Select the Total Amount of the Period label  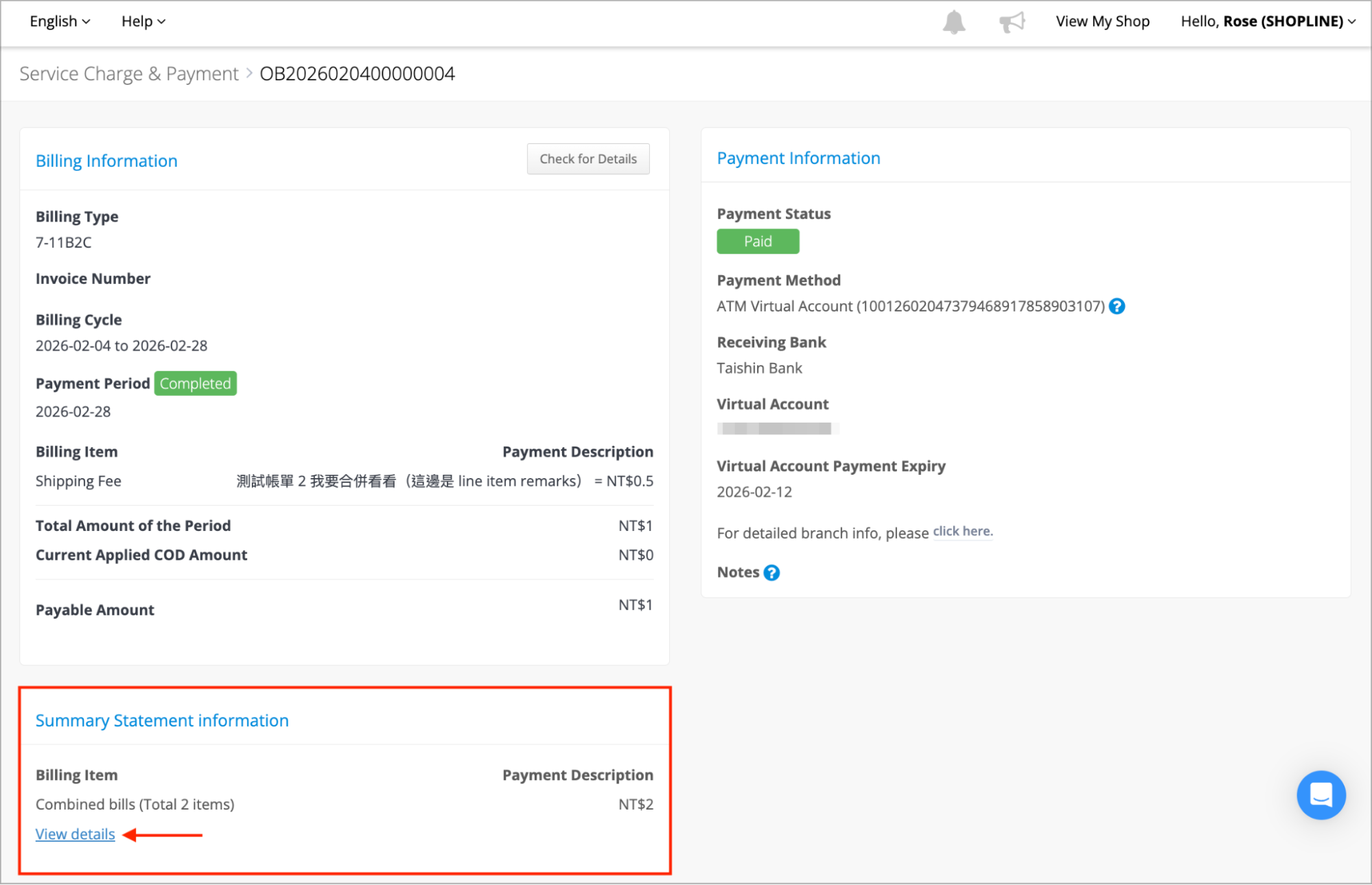click(x=133, y=526)
